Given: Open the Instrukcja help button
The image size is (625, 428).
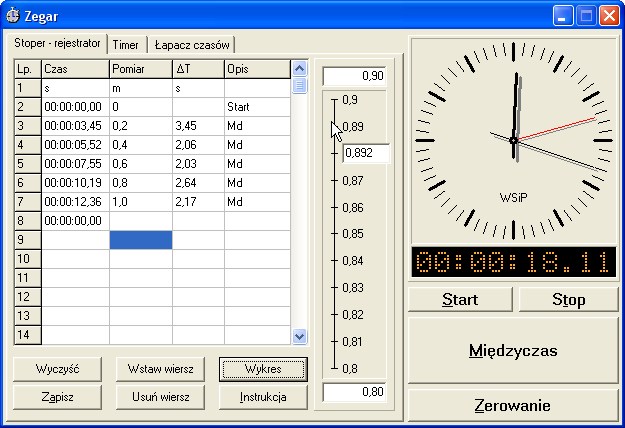Looking at the screenshot, I should [263, 396].
